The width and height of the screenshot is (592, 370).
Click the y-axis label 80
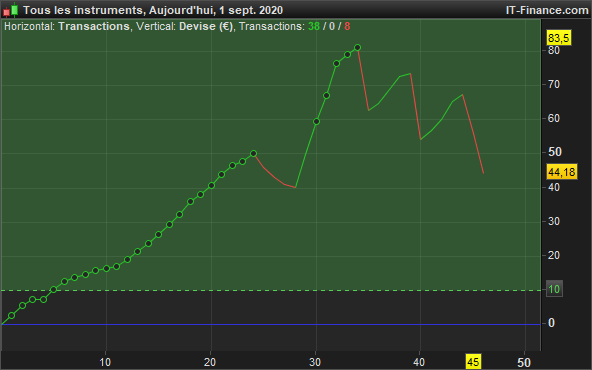(553, 50)
